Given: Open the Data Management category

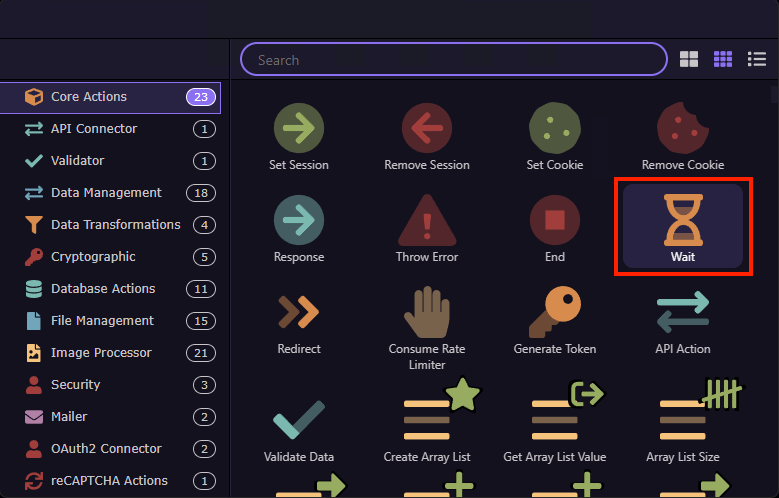Looking at the screenshot, I should pos(106,192).
